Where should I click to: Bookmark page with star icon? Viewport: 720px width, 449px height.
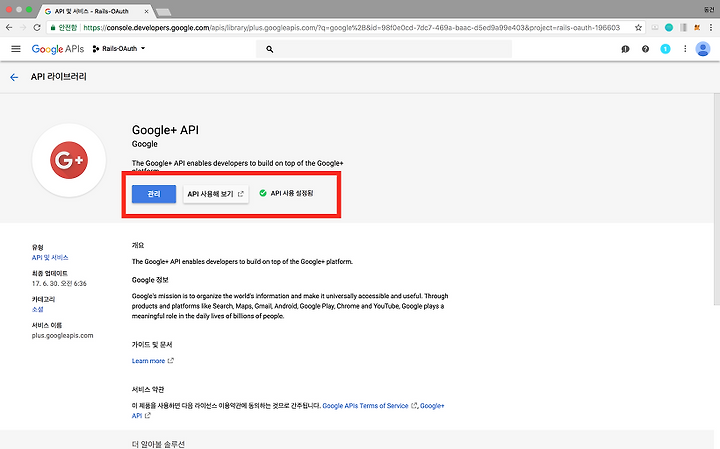pyautogui.click(x=638, y=28)
